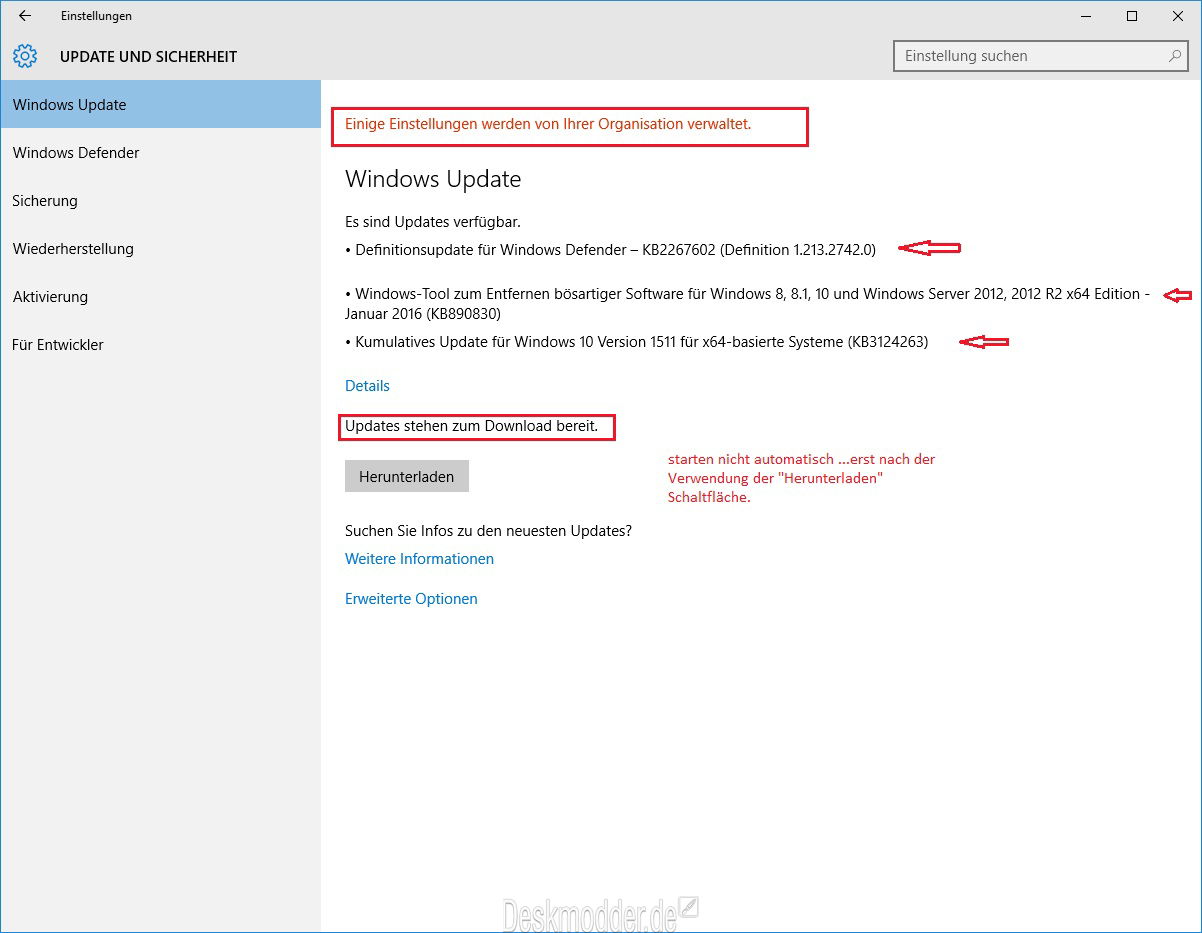Open Erweiterte Optionen link
This screenshot has height=933, width=1202.
[x=411, y=599]
